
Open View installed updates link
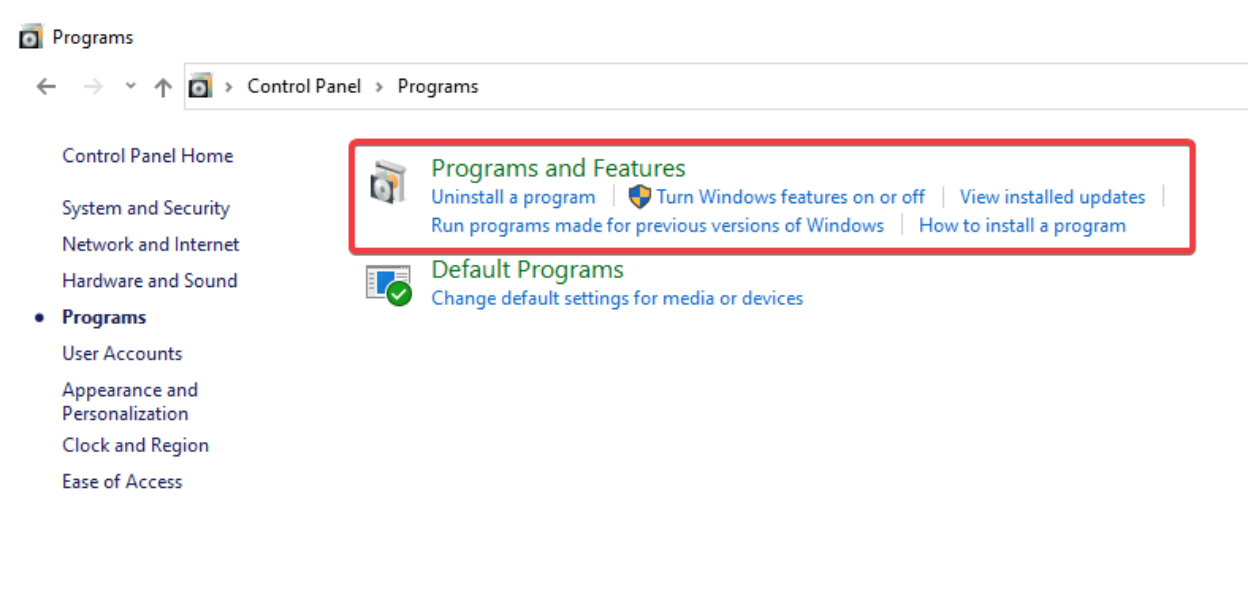1052,197
